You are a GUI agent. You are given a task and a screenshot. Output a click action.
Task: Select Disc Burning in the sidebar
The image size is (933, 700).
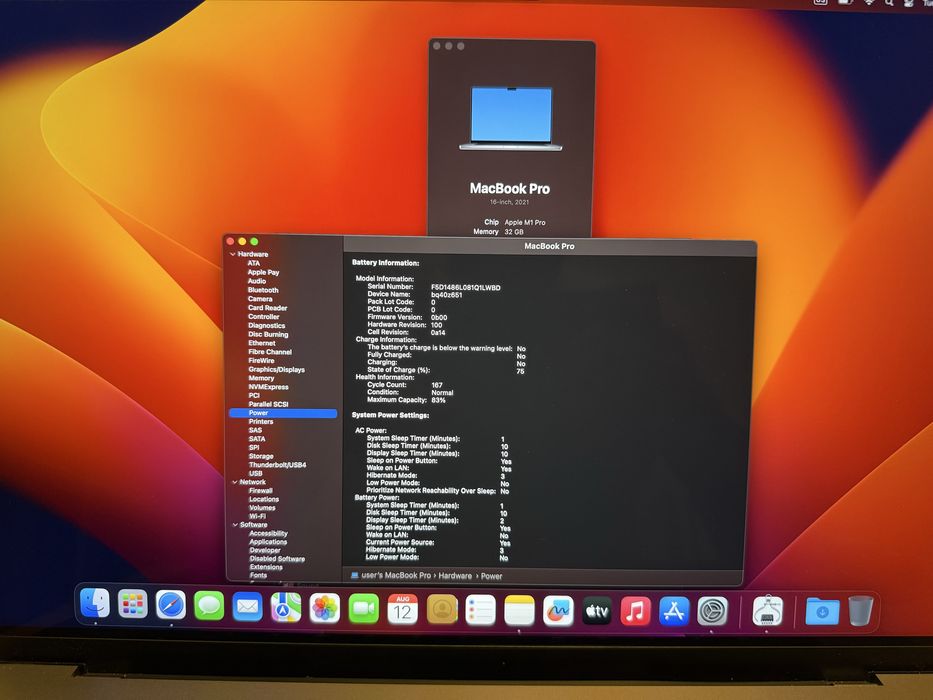click(268, 335)
